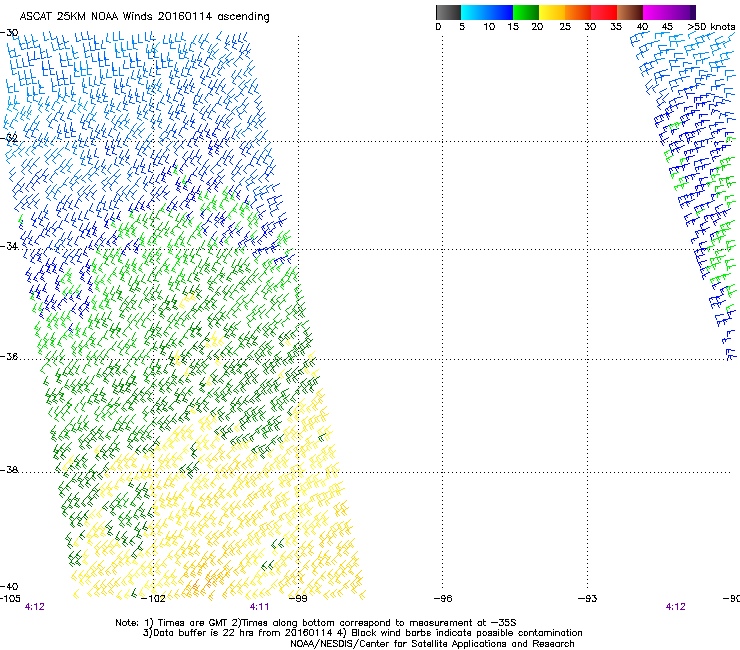Click the orange 25-30 knots legend segment
This screenshot has height=650, width=740.
(x=578, y=12)
